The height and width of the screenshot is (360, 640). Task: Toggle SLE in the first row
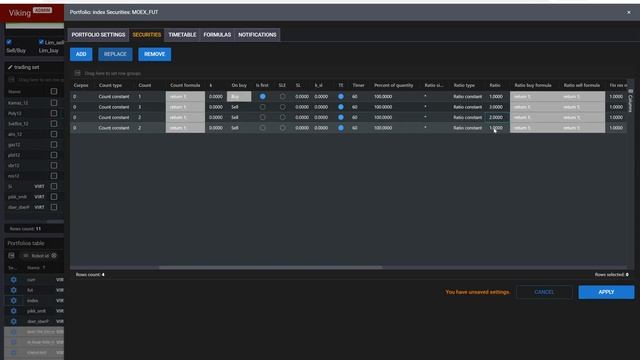282,97
